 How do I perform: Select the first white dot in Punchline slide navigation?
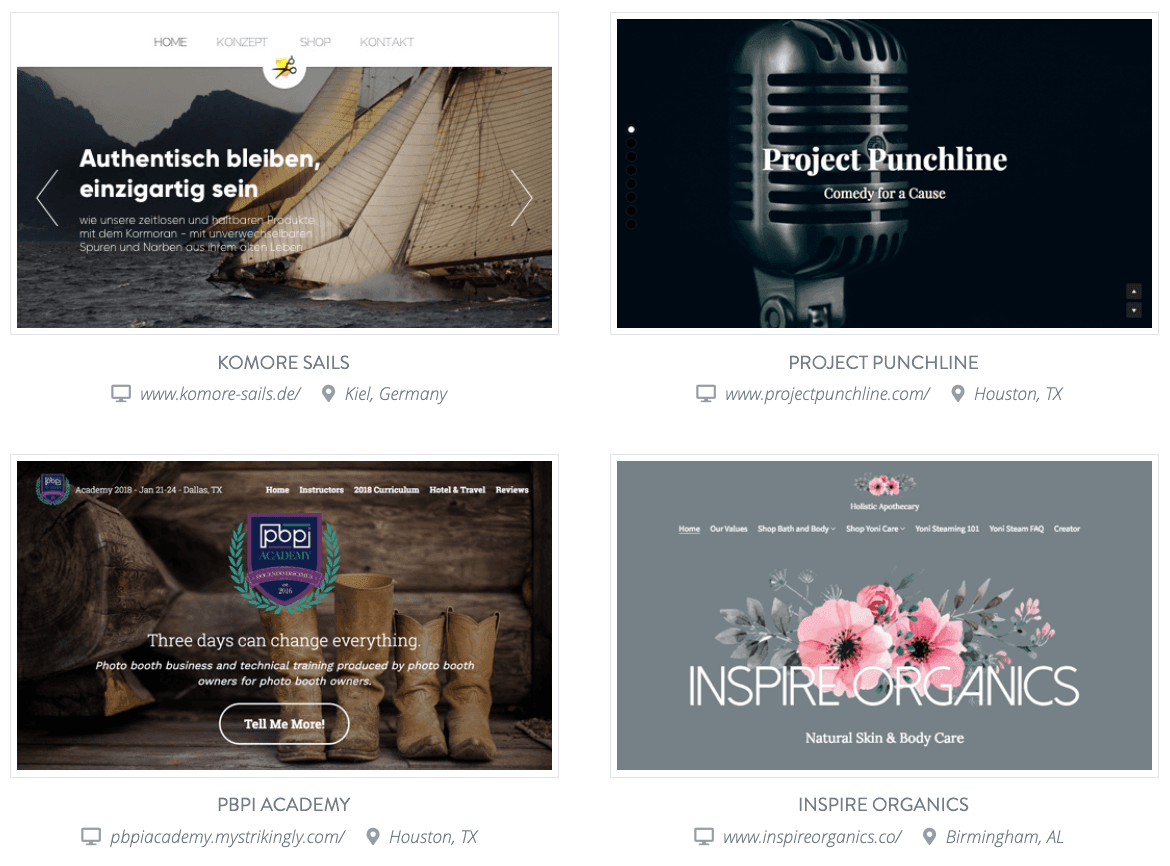coord(631,130)
